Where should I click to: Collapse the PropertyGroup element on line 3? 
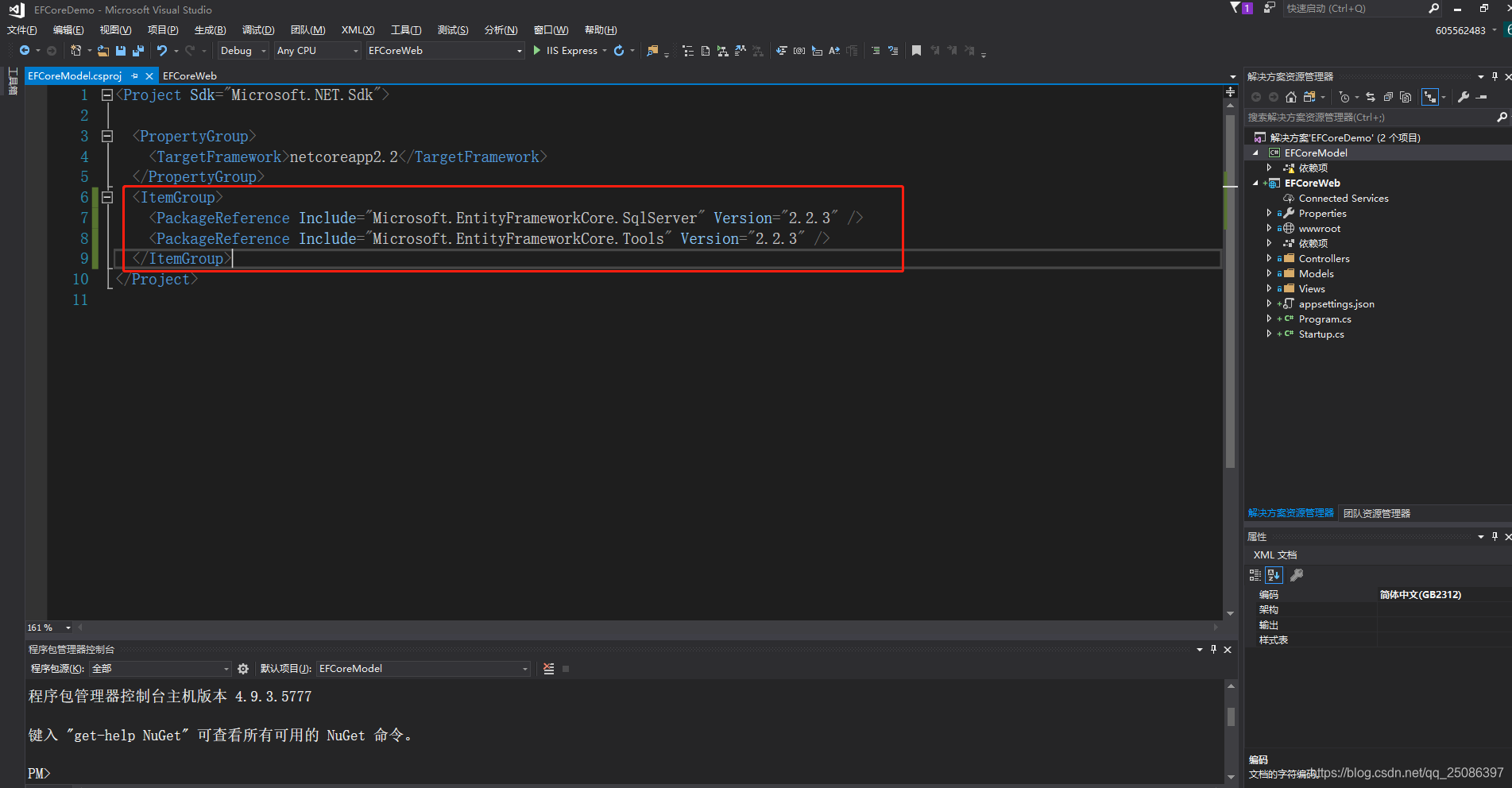[107, 136]
